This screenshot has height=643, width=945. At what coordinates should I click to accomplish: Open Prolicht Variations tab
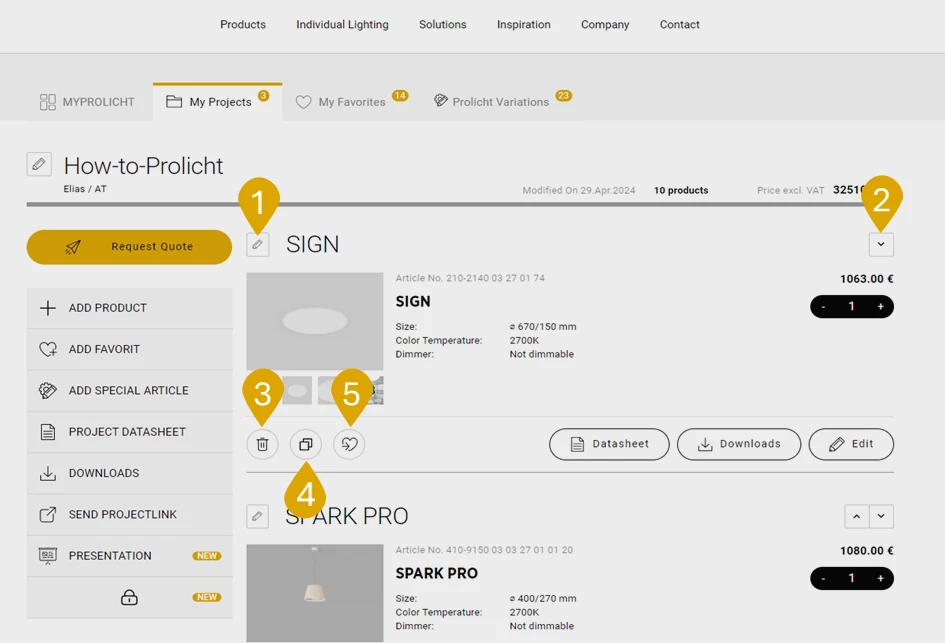coord(500,102)
